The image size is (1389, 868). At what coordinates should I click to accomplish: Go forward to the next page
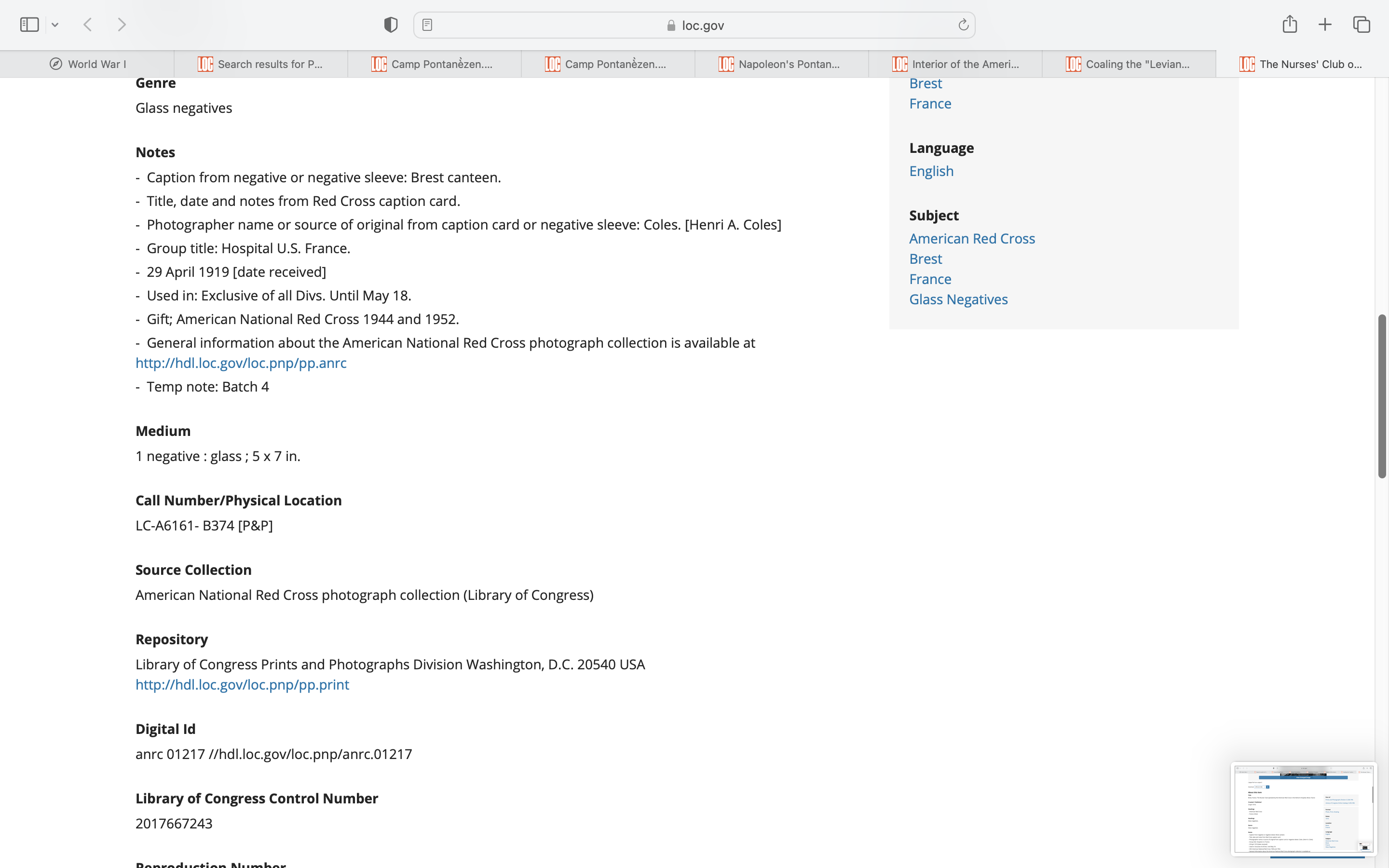[x=122, y=25]
